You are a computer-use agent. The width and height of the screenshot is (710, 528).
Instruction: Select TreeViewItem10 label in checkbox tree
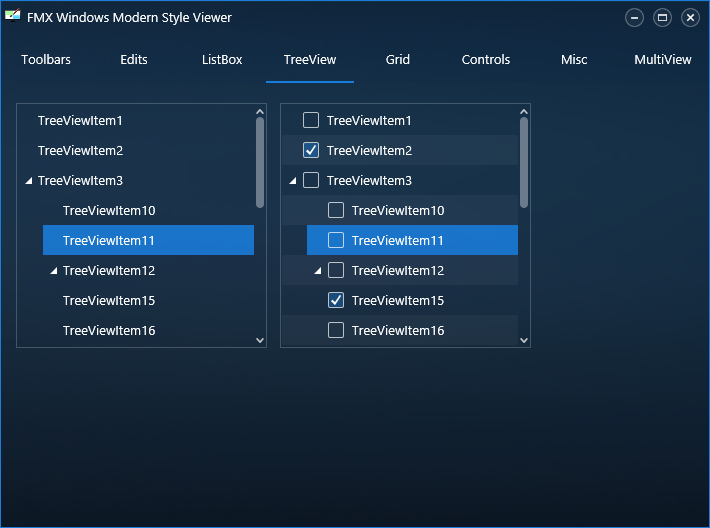[398, 210]
